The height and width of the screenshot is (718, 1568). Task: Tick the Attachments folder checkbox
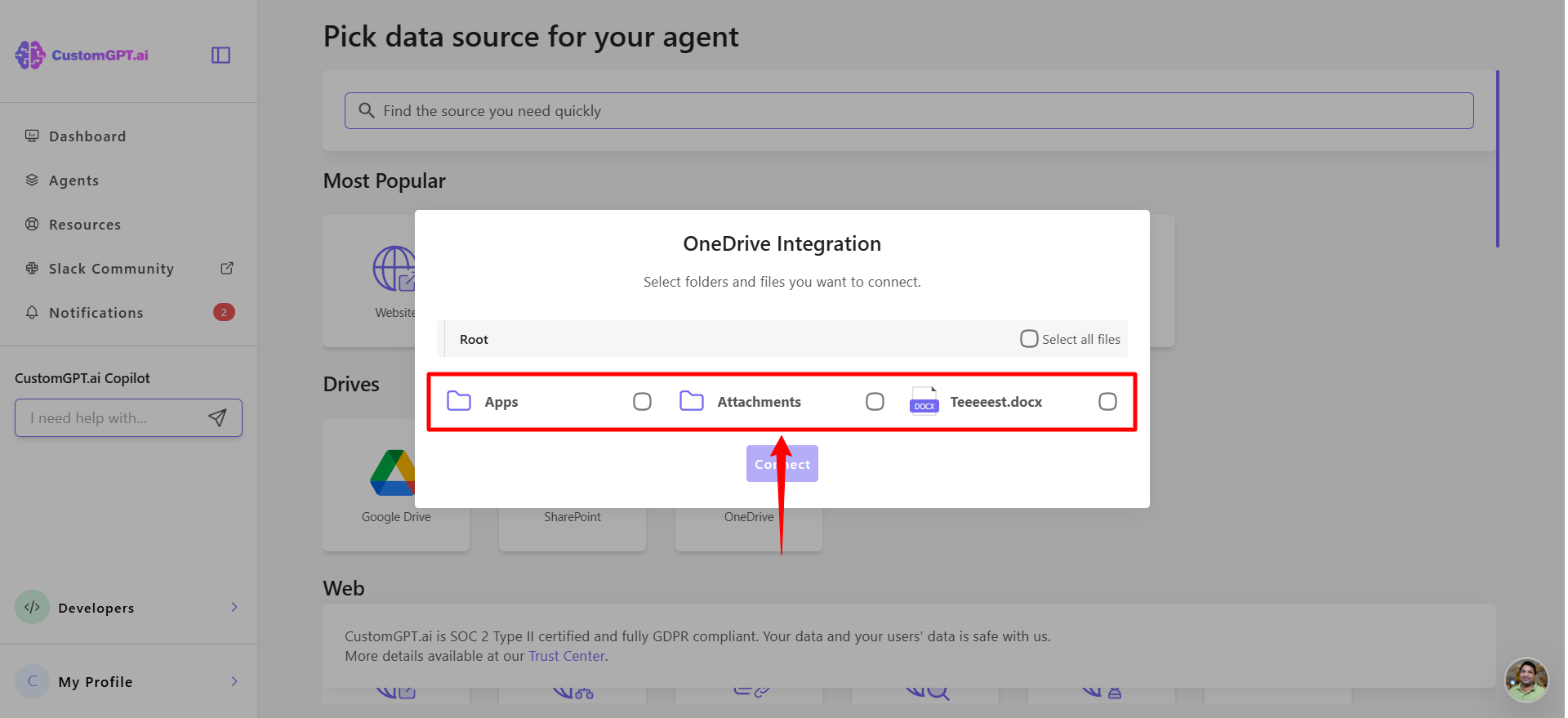point(875,401)
